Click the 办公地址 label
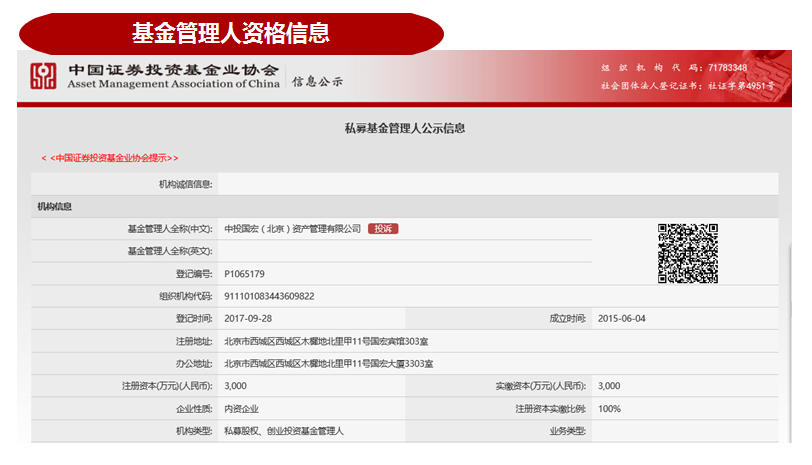This screenshot has width=812, height=465. [194, 364]
